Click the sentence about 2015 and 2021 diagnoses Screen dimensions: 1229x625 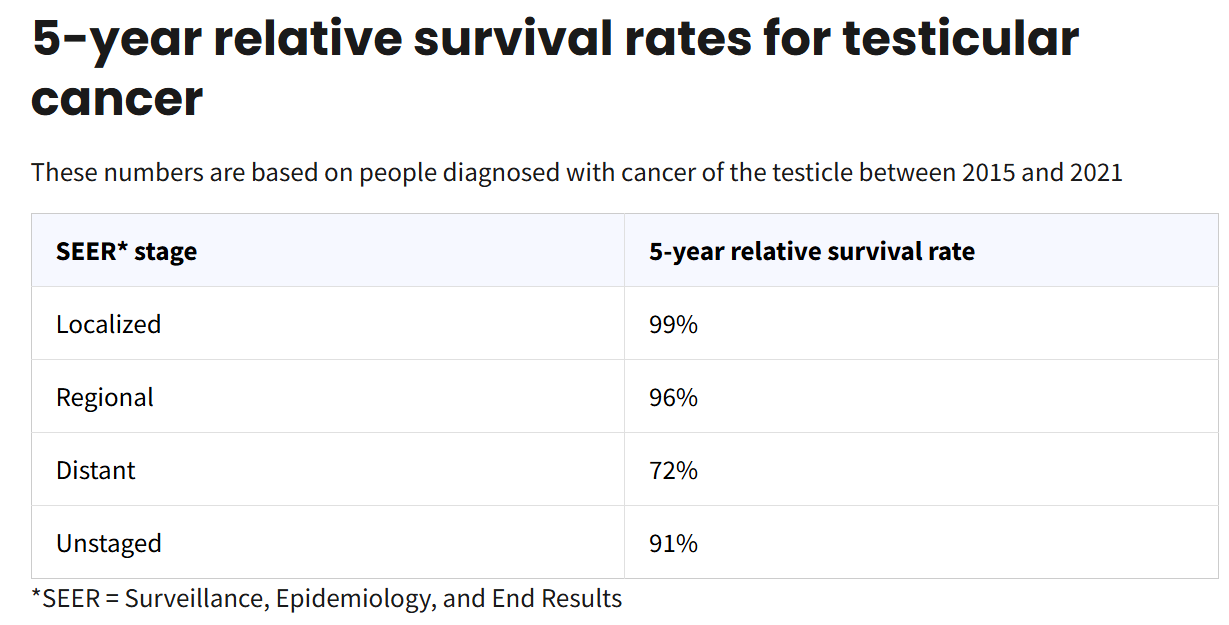tap(577, 172)
